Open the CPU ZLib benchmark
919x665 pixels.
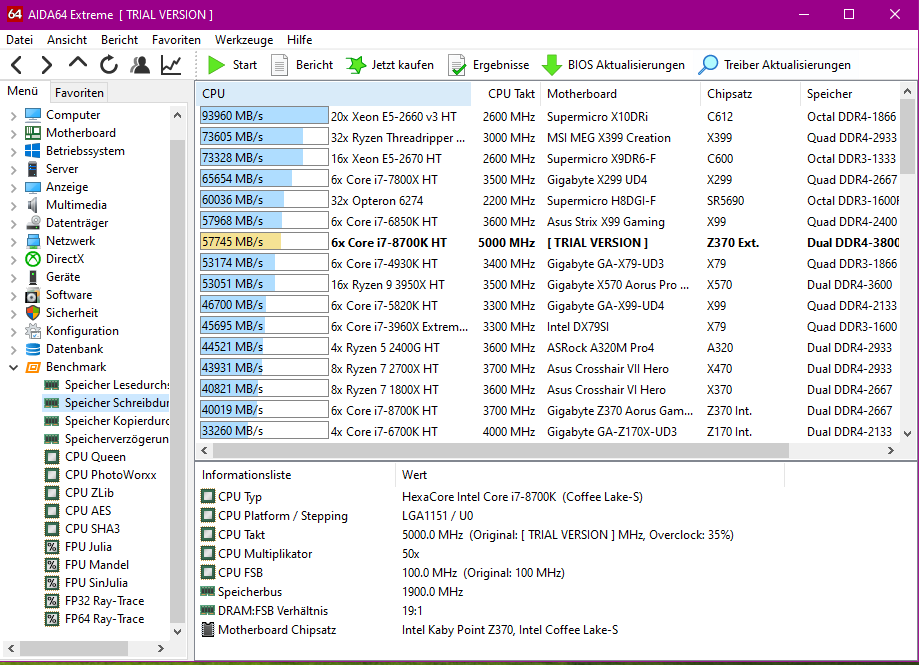point(80,493)
